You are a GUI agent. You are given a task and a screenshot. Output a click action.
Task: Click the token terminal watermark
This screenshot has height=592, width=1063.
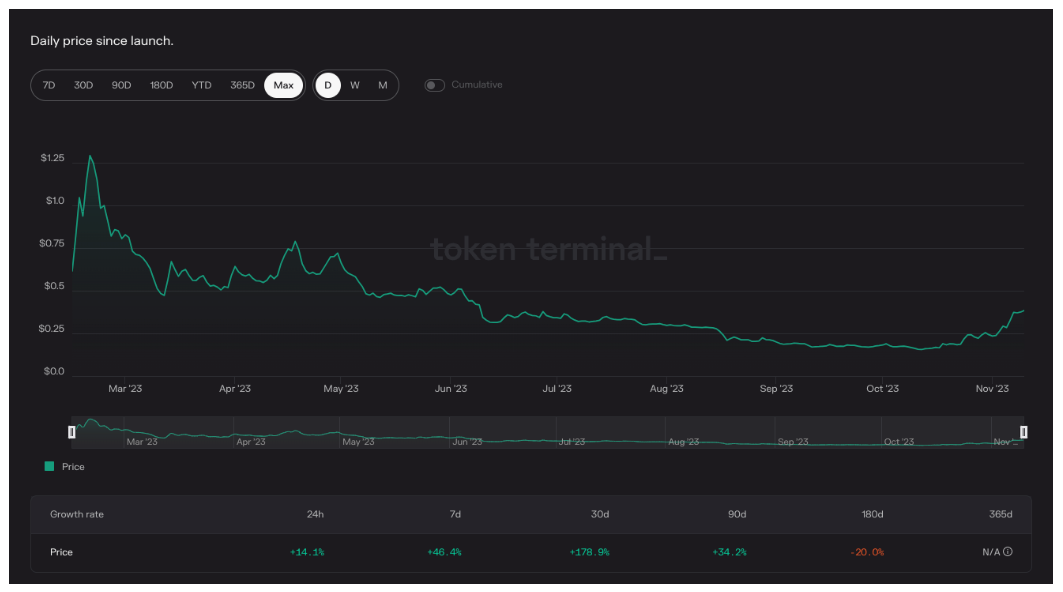(x=548, y=249)
